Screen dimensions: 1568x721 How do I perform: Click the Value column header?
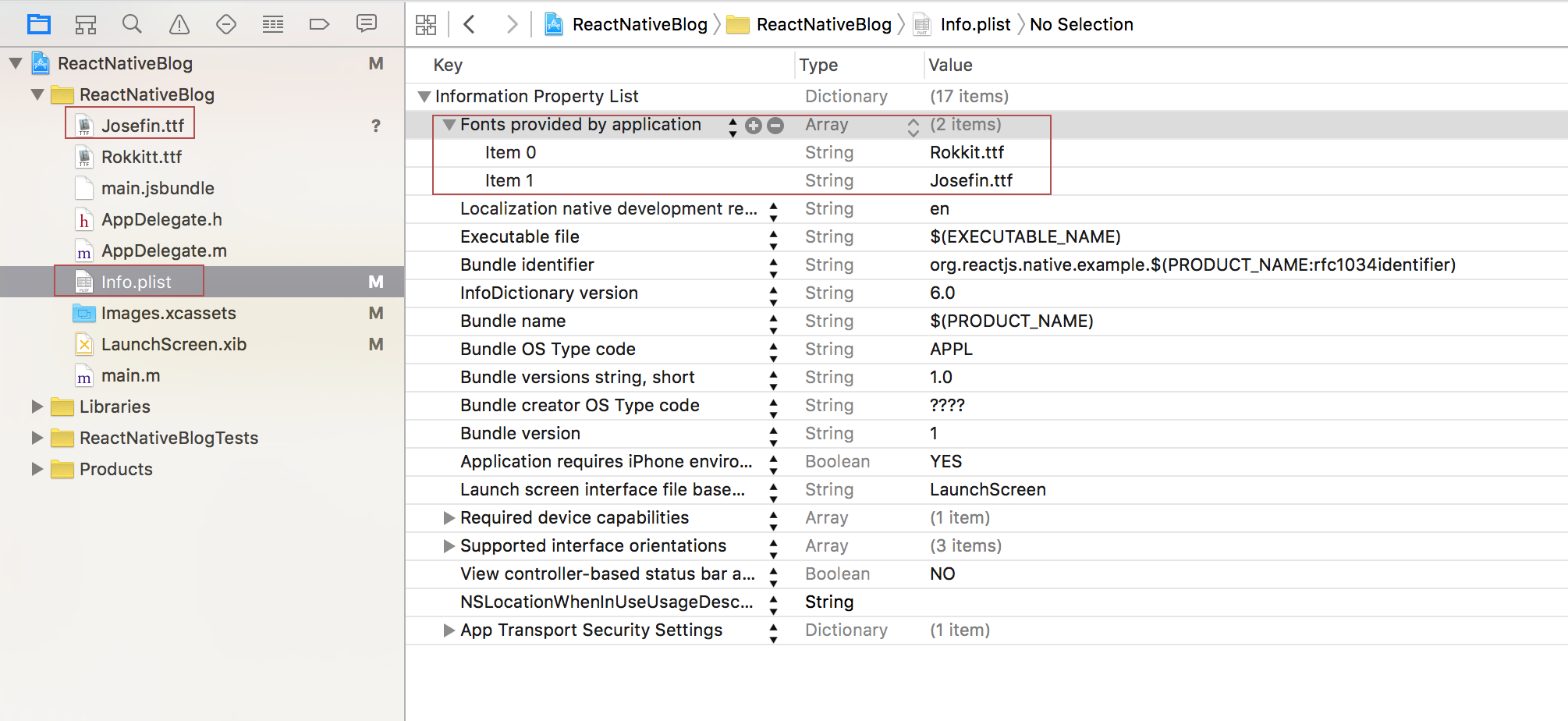coord(950,66)
